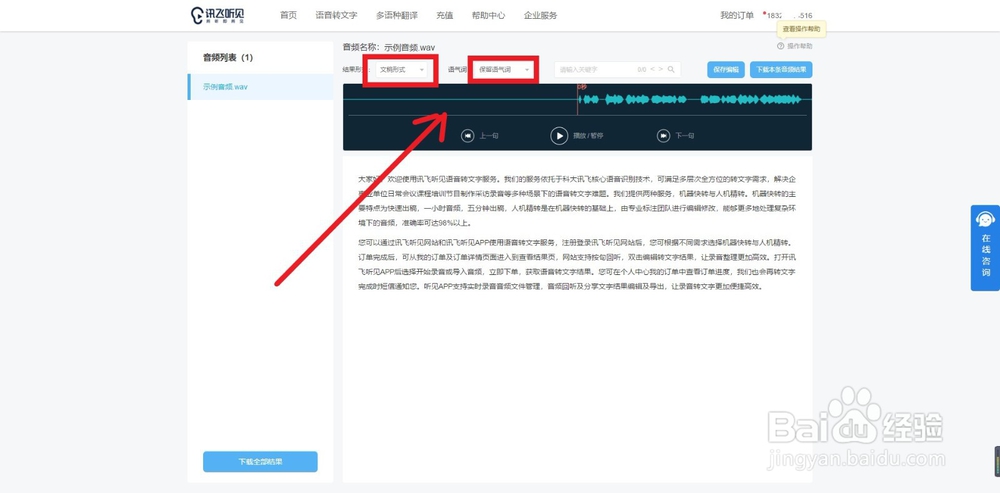The height and width of the screenshot is (493, 1000).
Task: Click the previous match '<' arrow
Action: tap(652, 70)
